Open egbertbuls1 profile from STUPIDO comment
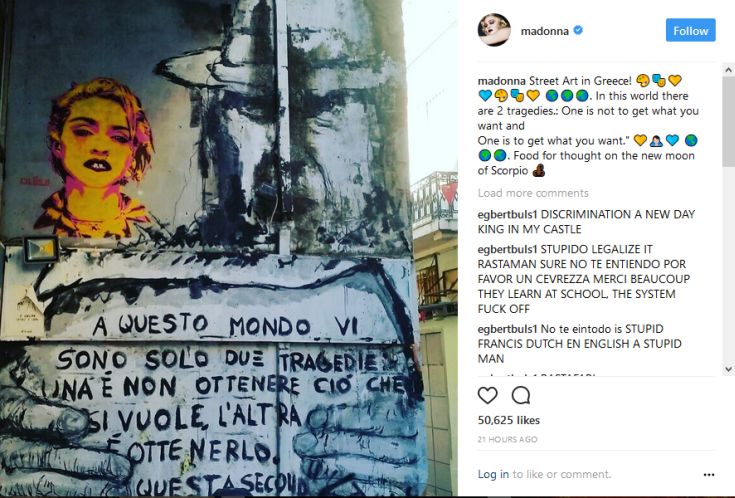 point(507,249)
